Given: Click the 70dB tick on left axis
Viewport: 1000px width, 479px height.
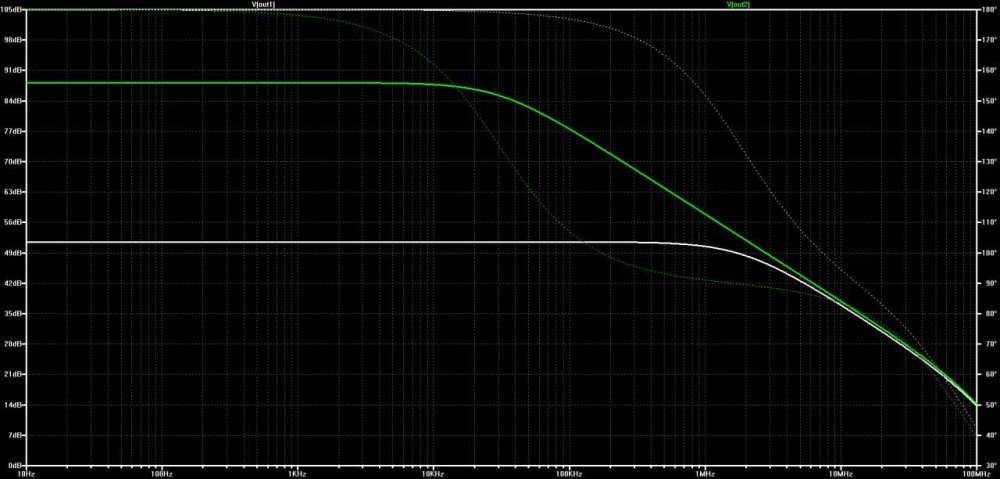Looking at the screenshot, I should tap(15, 162).
